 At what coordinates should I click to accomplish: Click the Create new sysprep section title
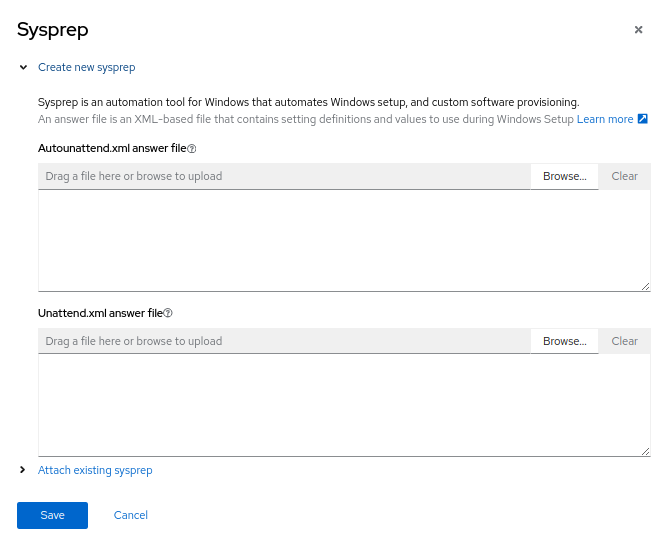pyautogui.click(x=86, y=67)
